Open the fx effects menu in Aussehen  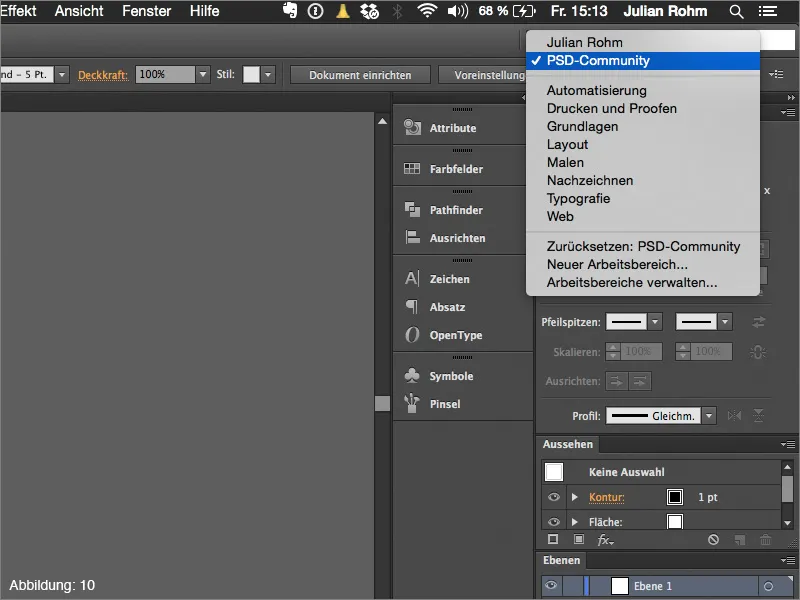click(605, 540)
